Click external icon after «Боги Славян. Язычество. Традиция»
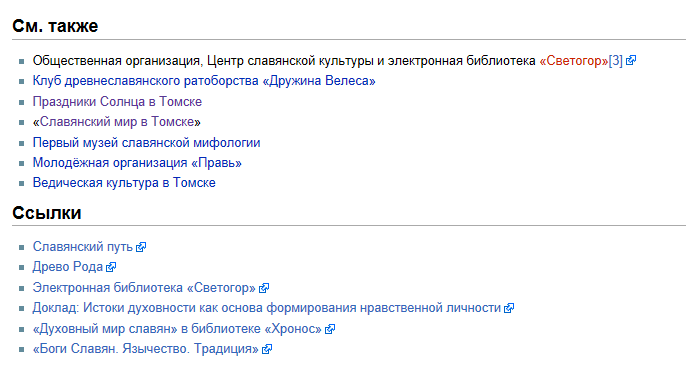The image size is (686, 380). [267, 349]
